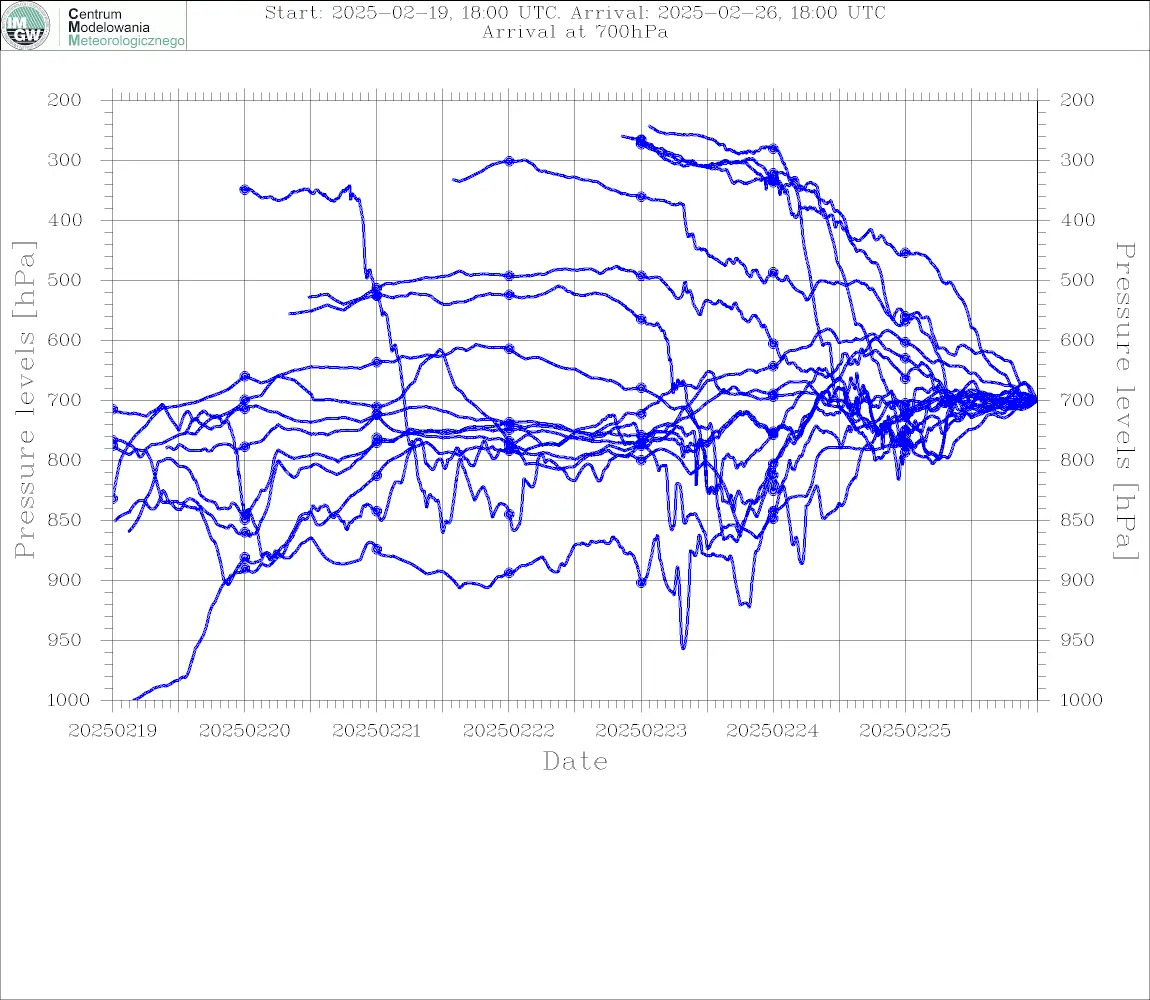Screen dimensions: 1150x1000
Task: Click the left axis 850 label
Action: pos(65,520)
